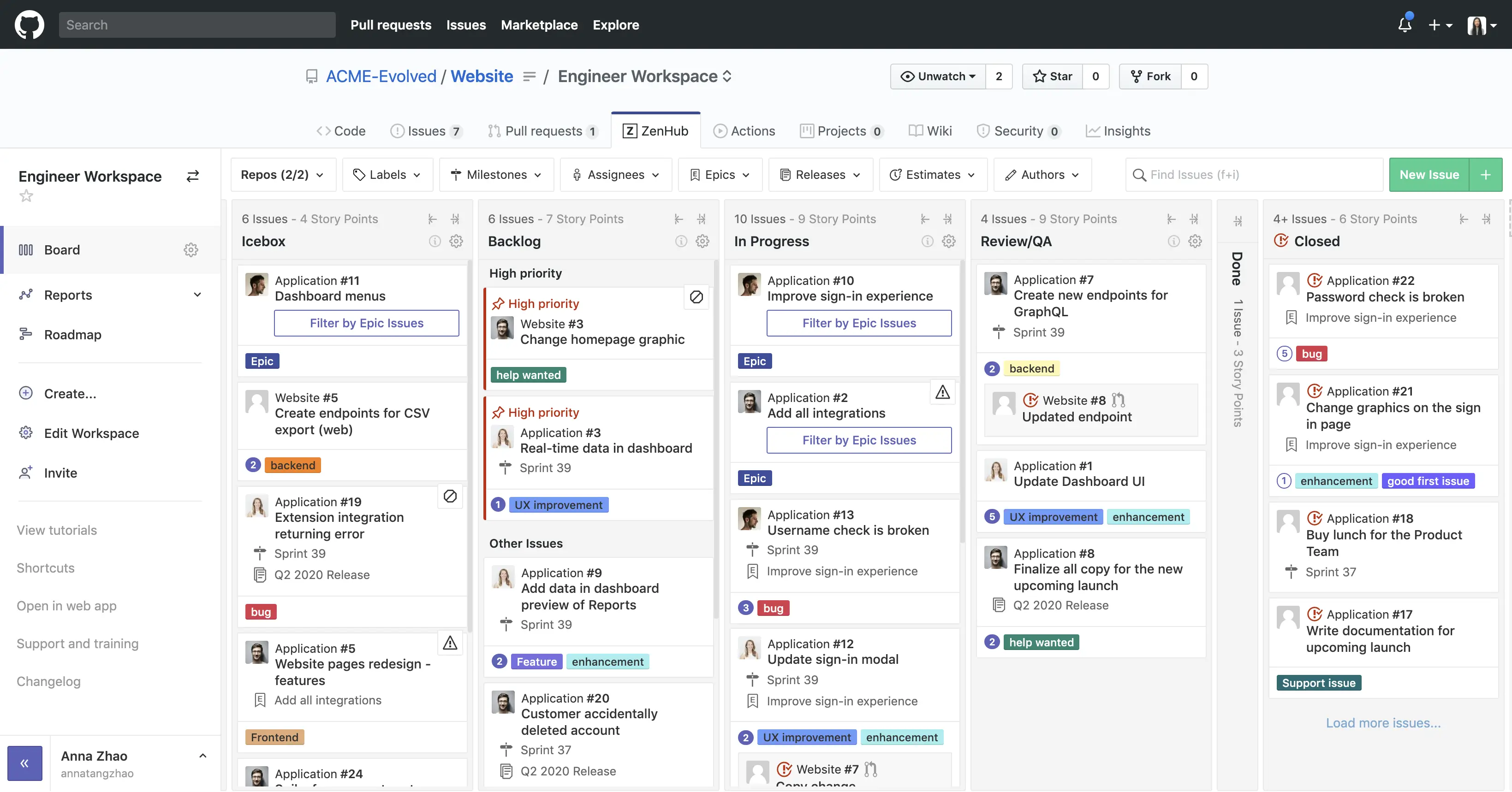Click the Icebox pipeline settings gear
This screenshot has height=792, width=1512.
pos(456,241)
